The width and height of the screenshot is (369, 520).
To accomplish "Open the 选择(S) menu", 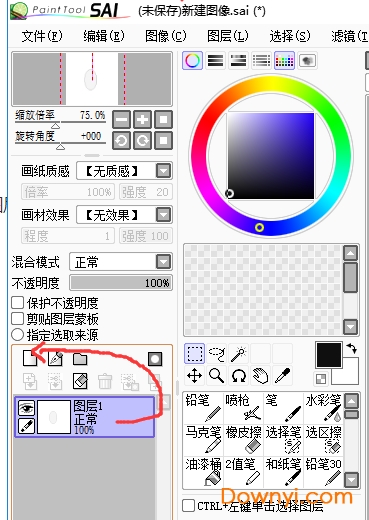I will [x=290, y=36].
